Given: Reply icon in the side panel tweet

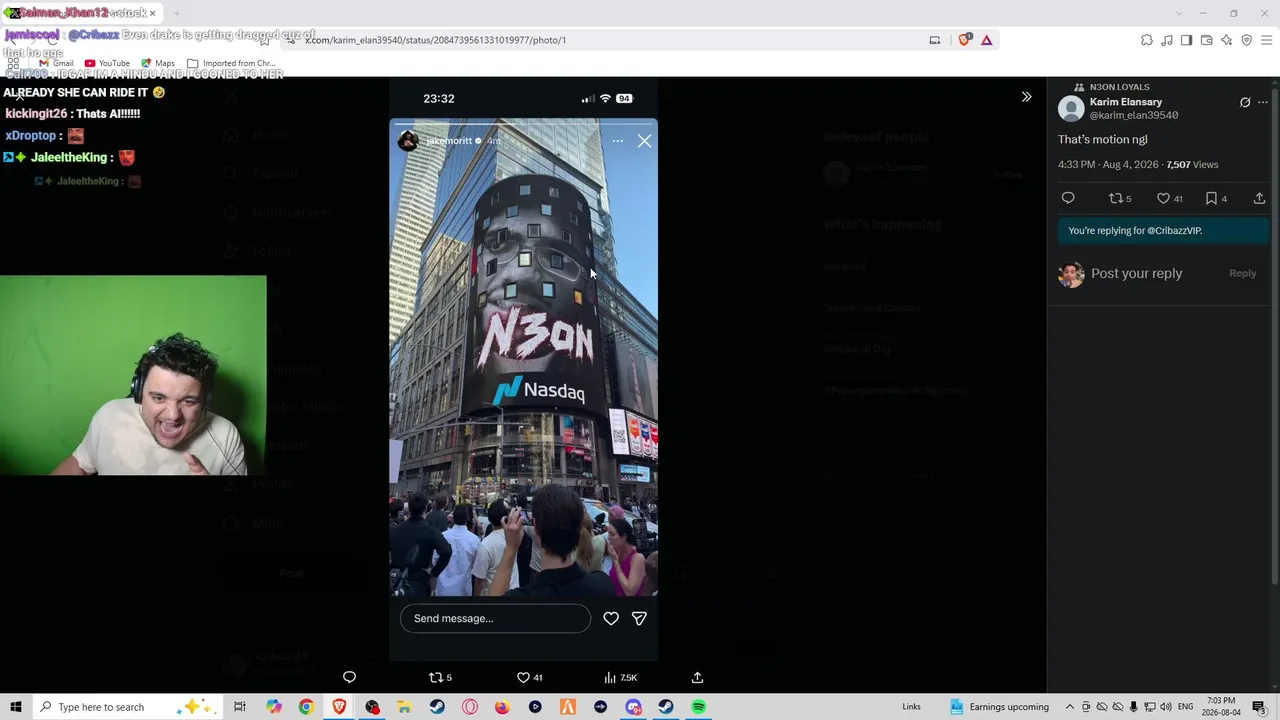Looking at the screenshot, I should click(x=1068, y=198).
